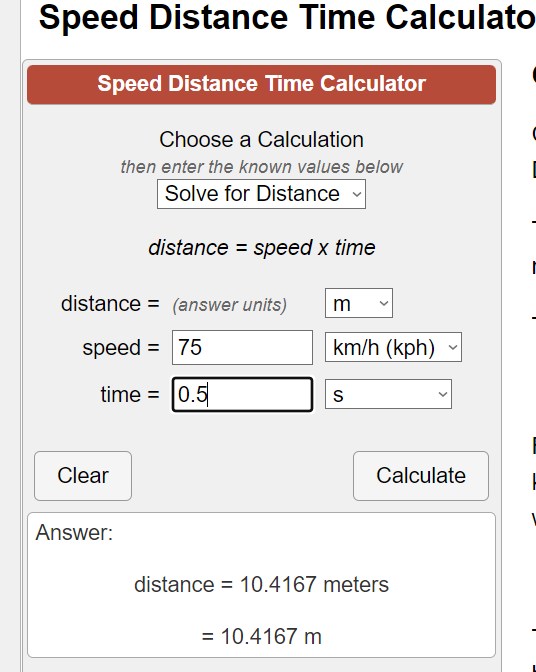This screenshot has width=536, height=672.
Task: Click the 'Answer:' label in results box
Action: click(74, 533)
